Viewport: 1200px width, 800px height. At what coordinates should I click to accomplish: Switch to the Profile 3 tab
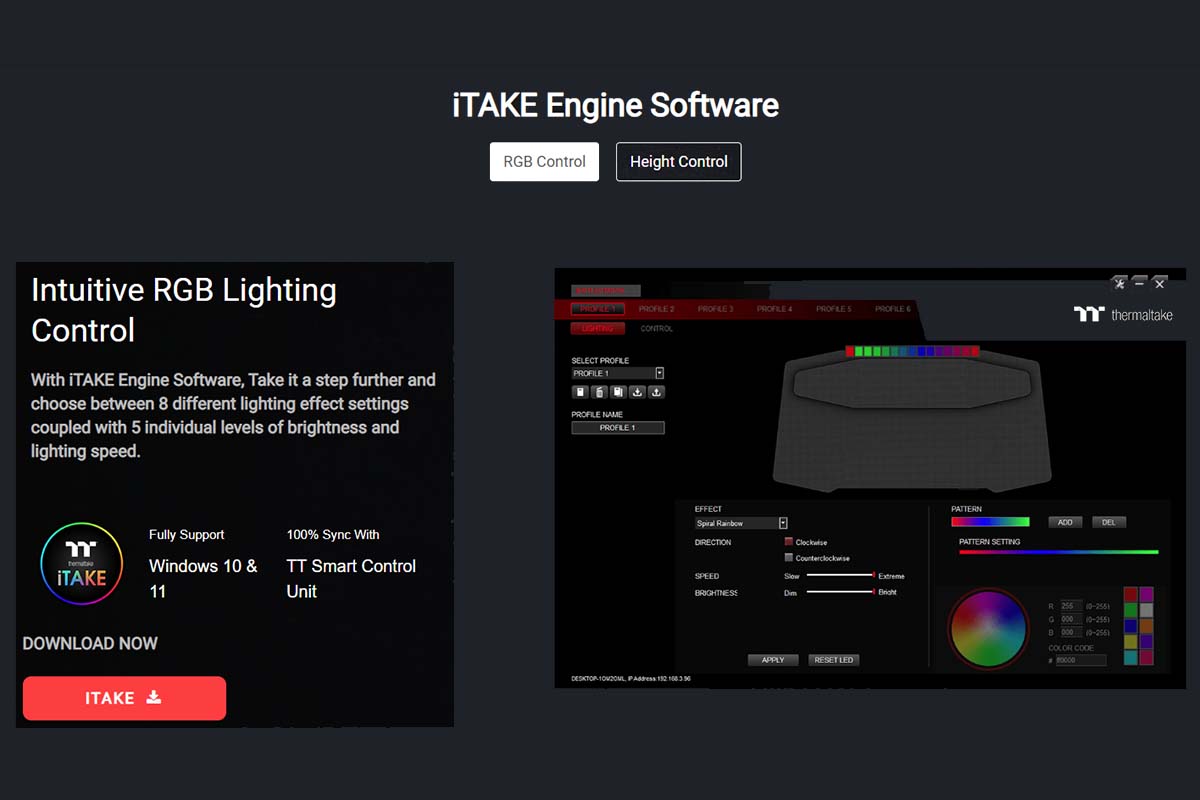tap(715, 309)
